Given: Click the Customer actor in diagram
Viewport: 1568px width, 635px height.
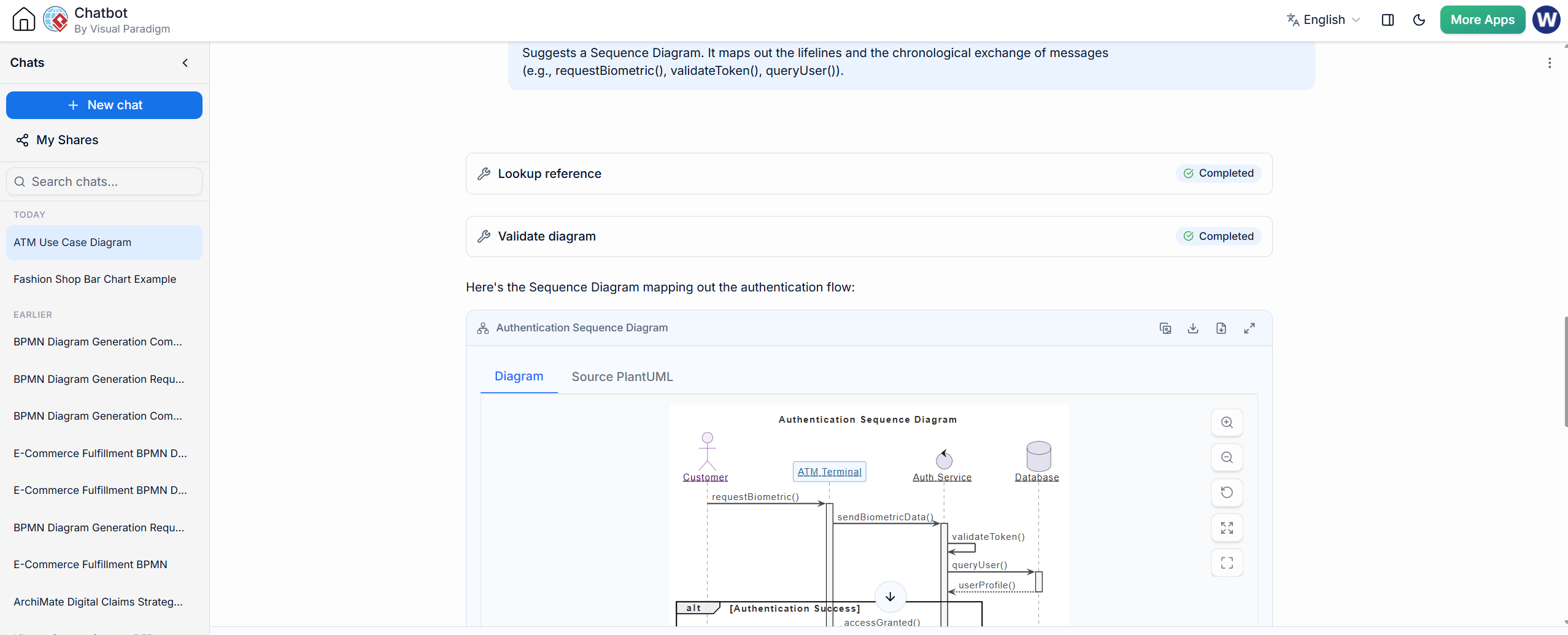Looking at the screenshot, I should pos(706,457).
